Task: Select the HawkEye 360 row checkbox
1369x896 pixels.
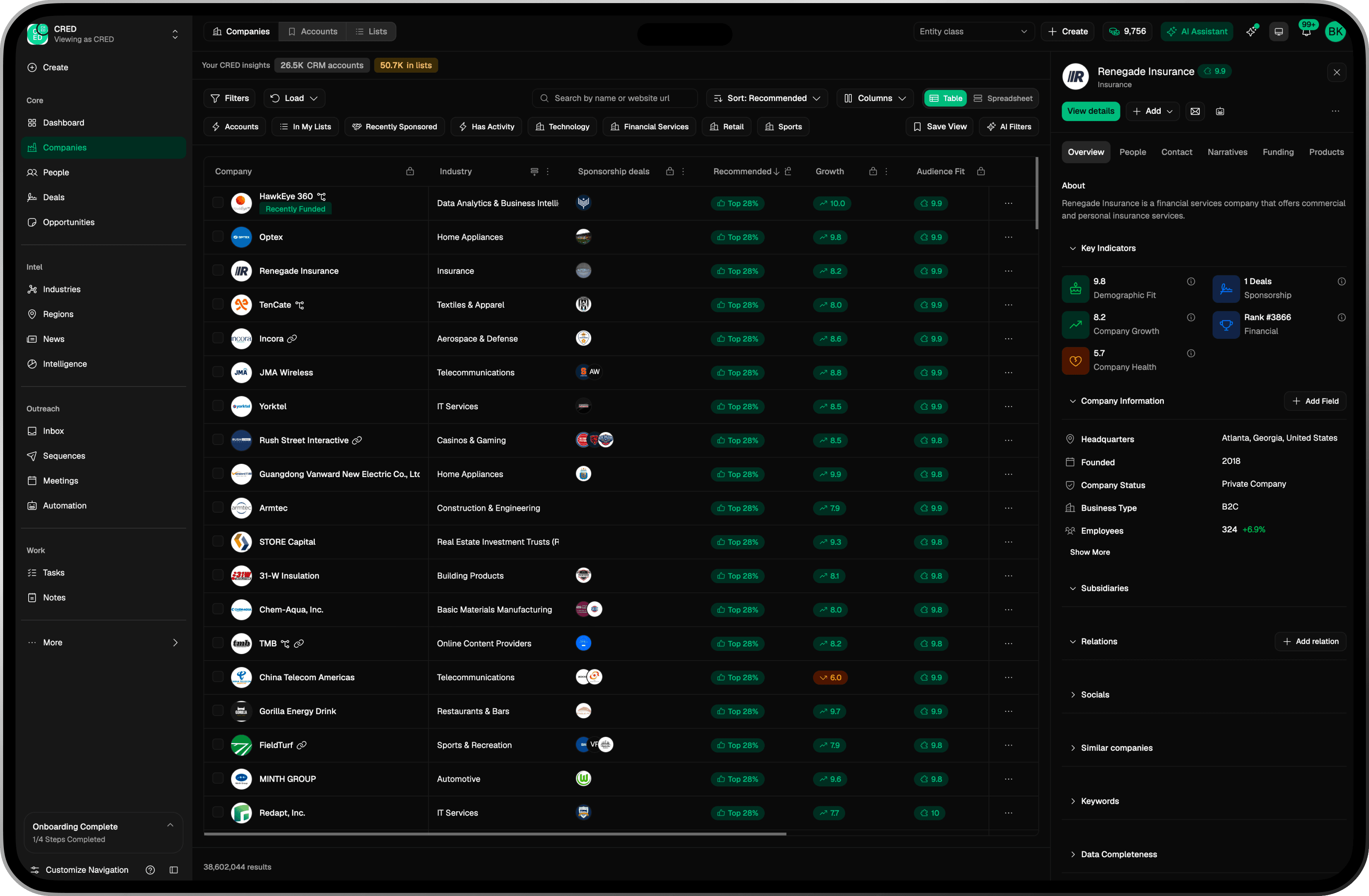Action: (x=218, y=203)
